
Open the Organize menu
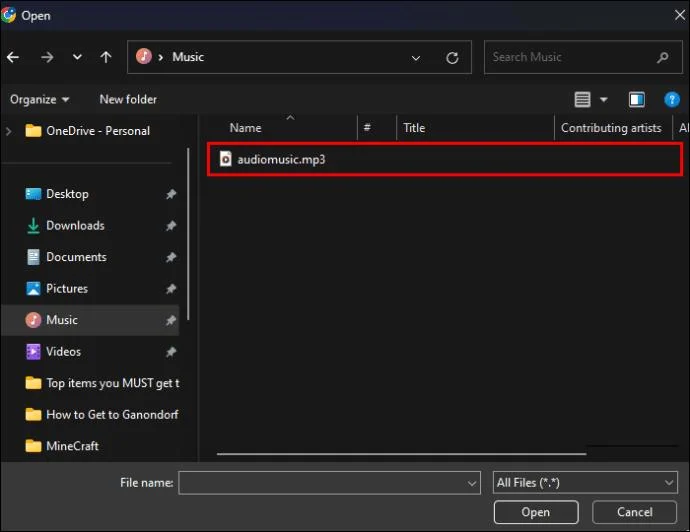coord(40,99)
